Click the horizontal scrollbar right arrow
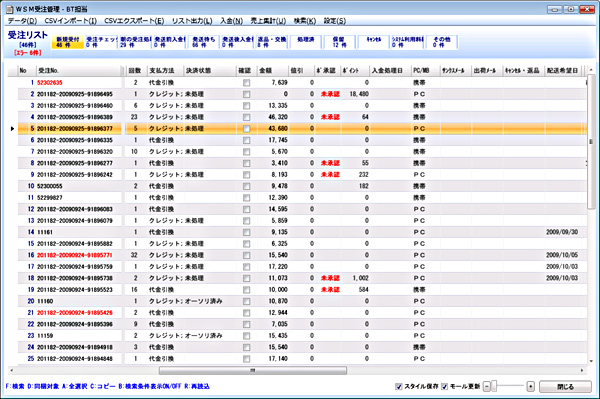600x399 pixels. [x=582, y=370]
